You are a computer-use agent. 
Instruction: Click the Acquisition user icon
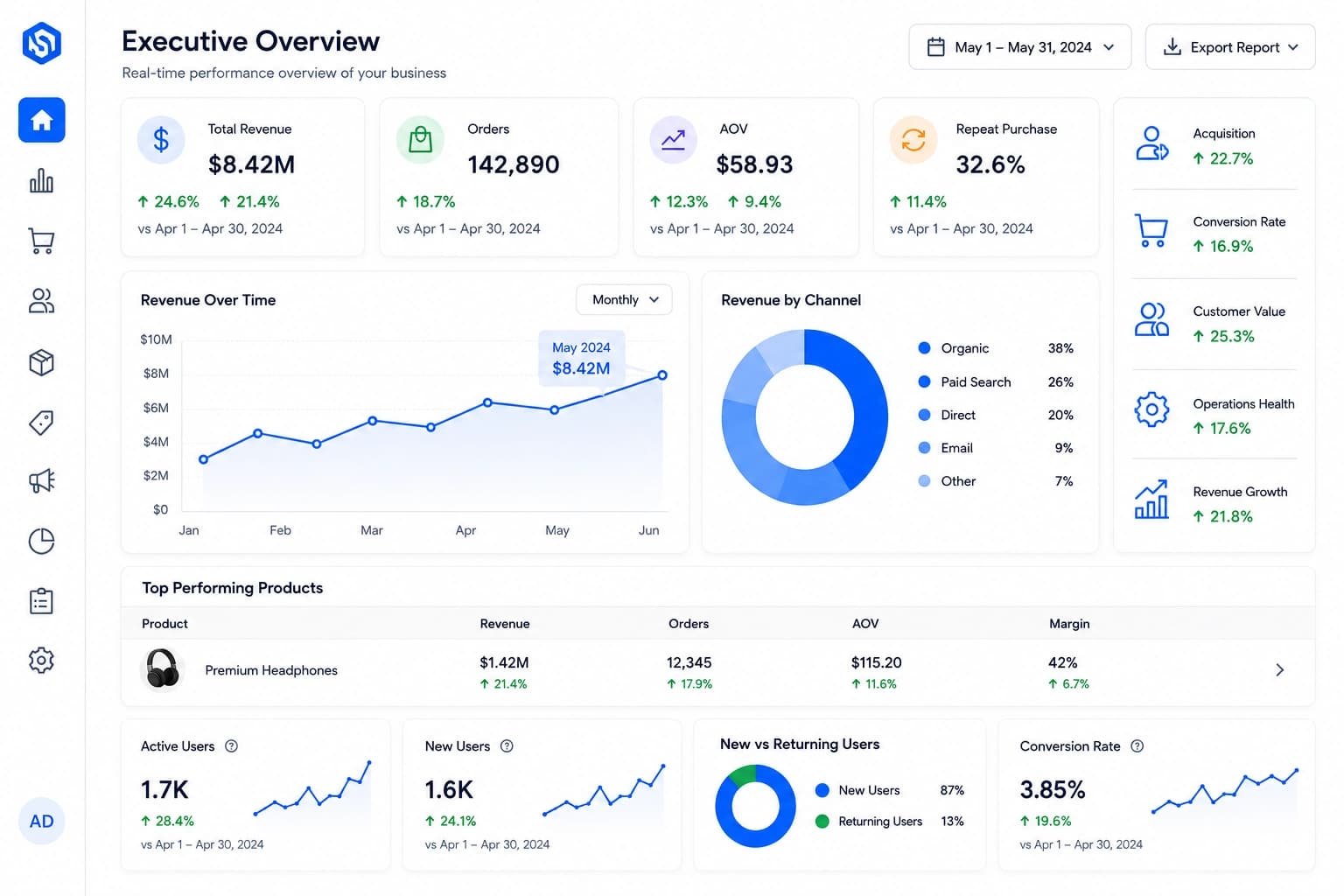1151,143
